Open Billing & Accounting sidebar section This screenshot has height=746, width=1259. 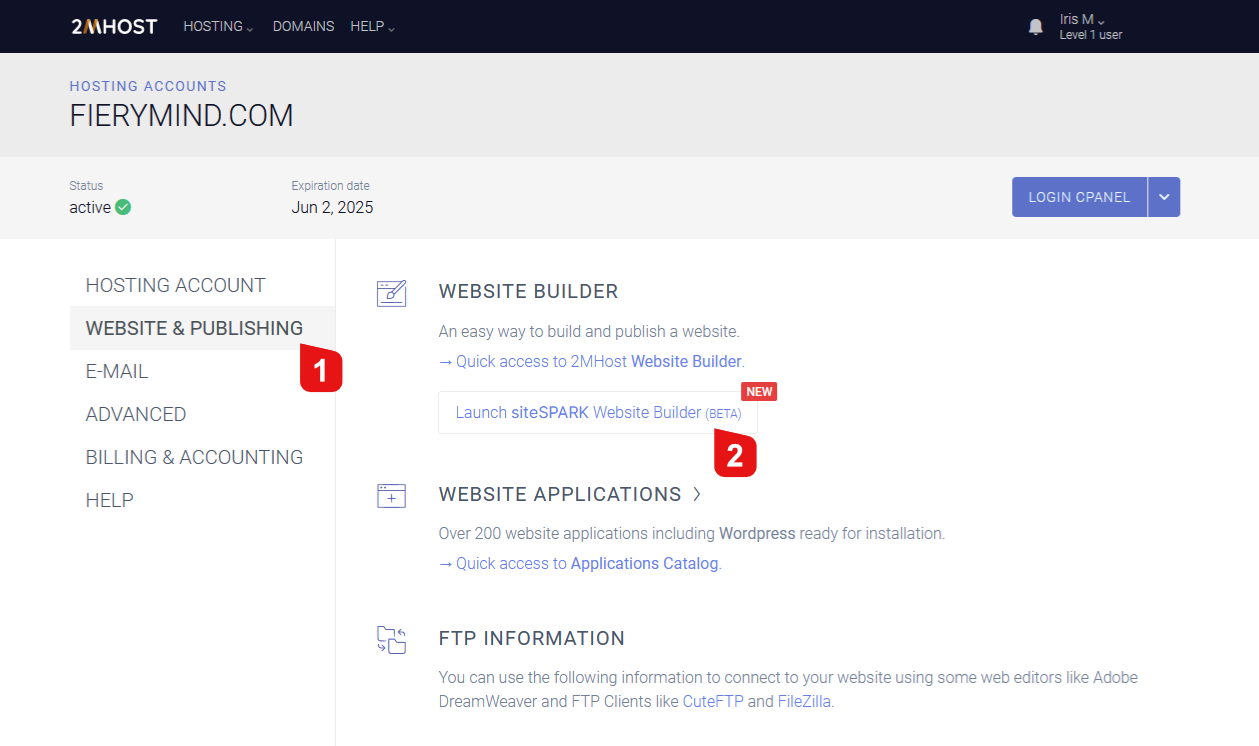pos(194,457)
